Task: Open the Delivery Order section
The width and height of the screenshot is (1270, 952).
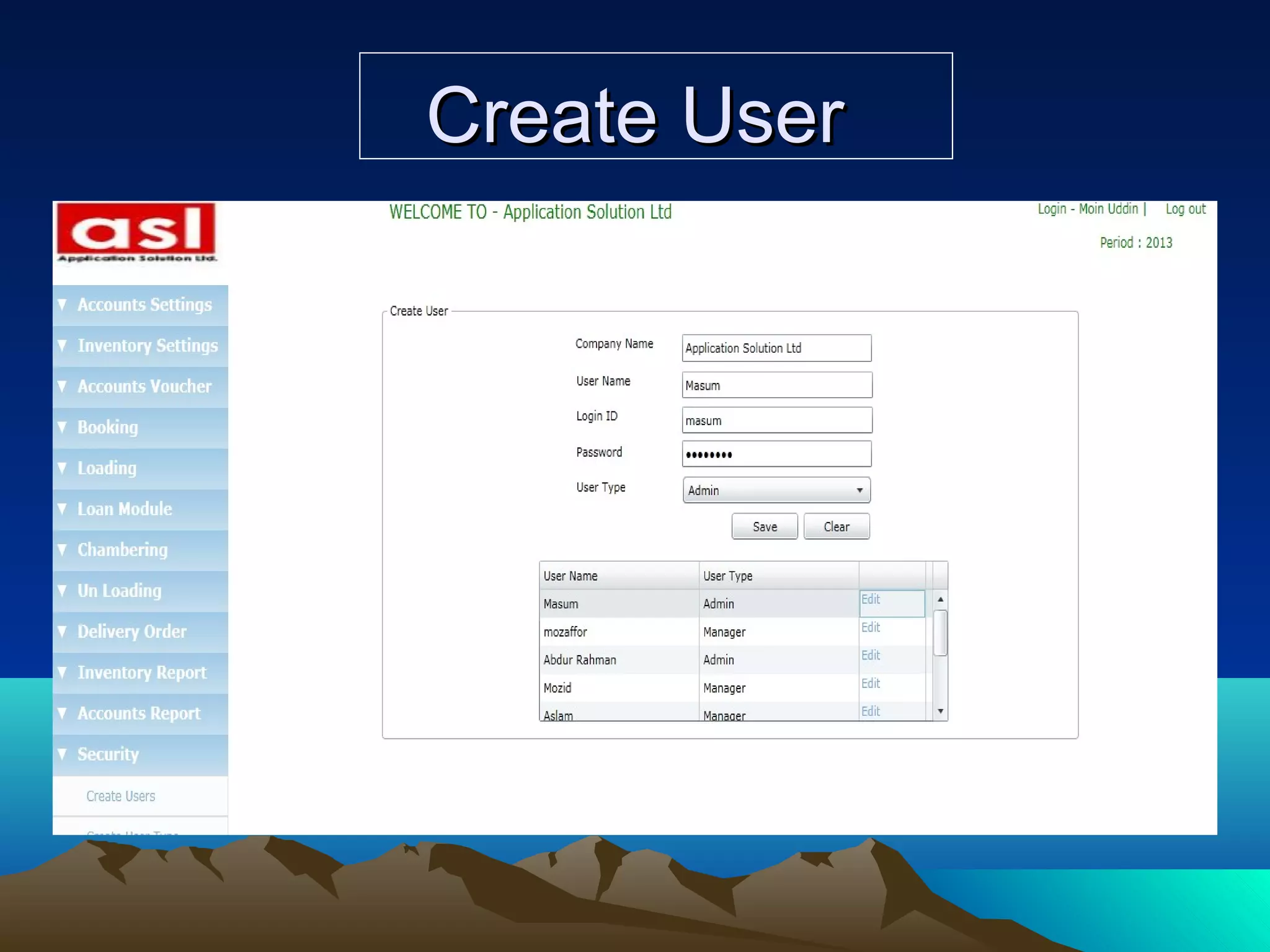Action: click(140, 632)
